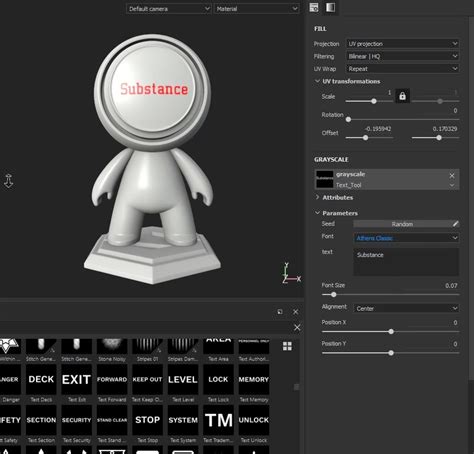Click the Font Size slider handle
Image resolution: width=474 pixels, height=454 pixels.
point(333,295)
